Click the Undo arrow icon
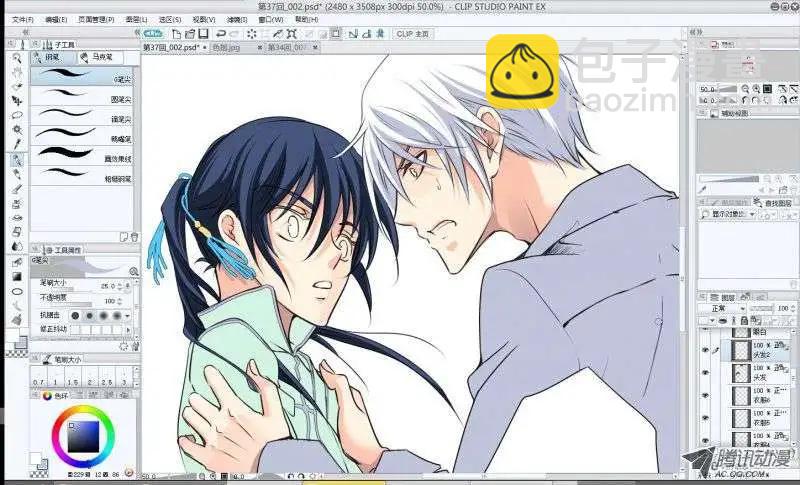The image size is (800, 485). tap(221, 34)
